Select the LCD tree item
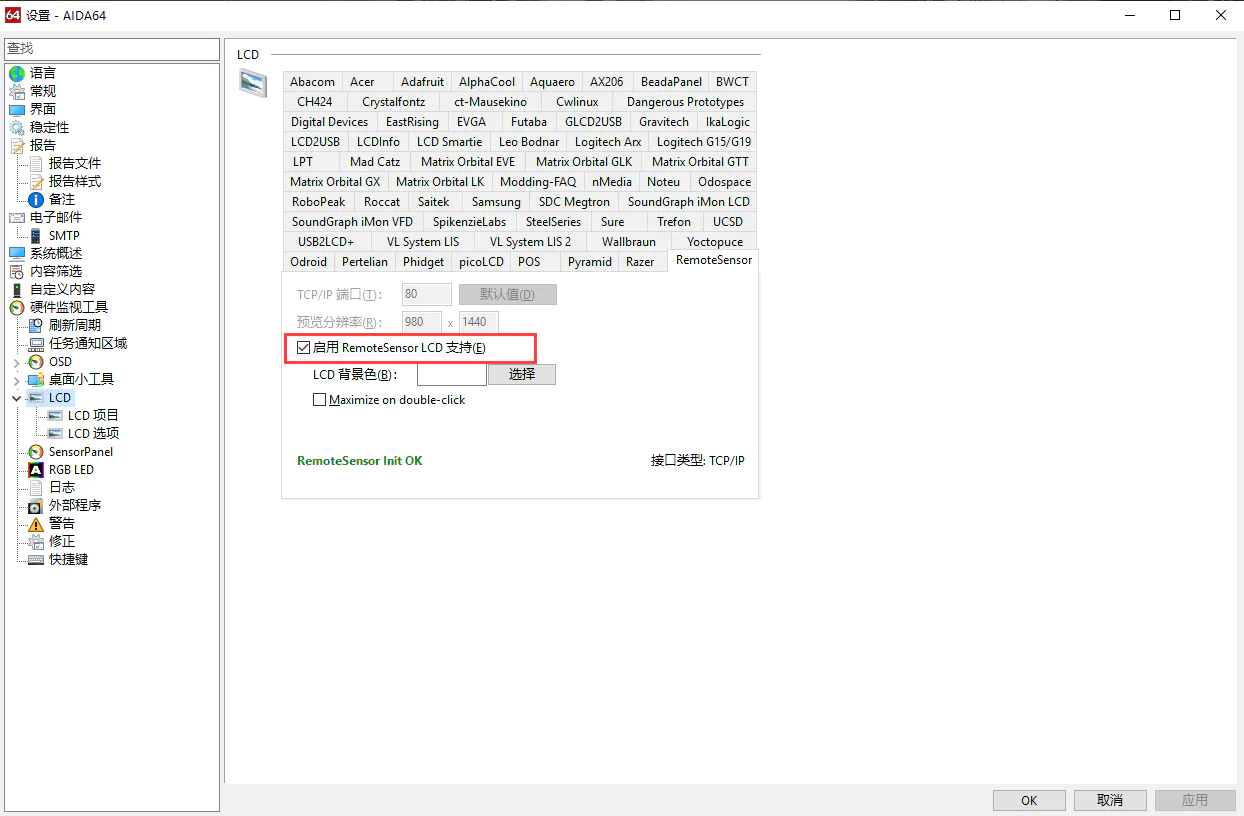 pos(60,397)
